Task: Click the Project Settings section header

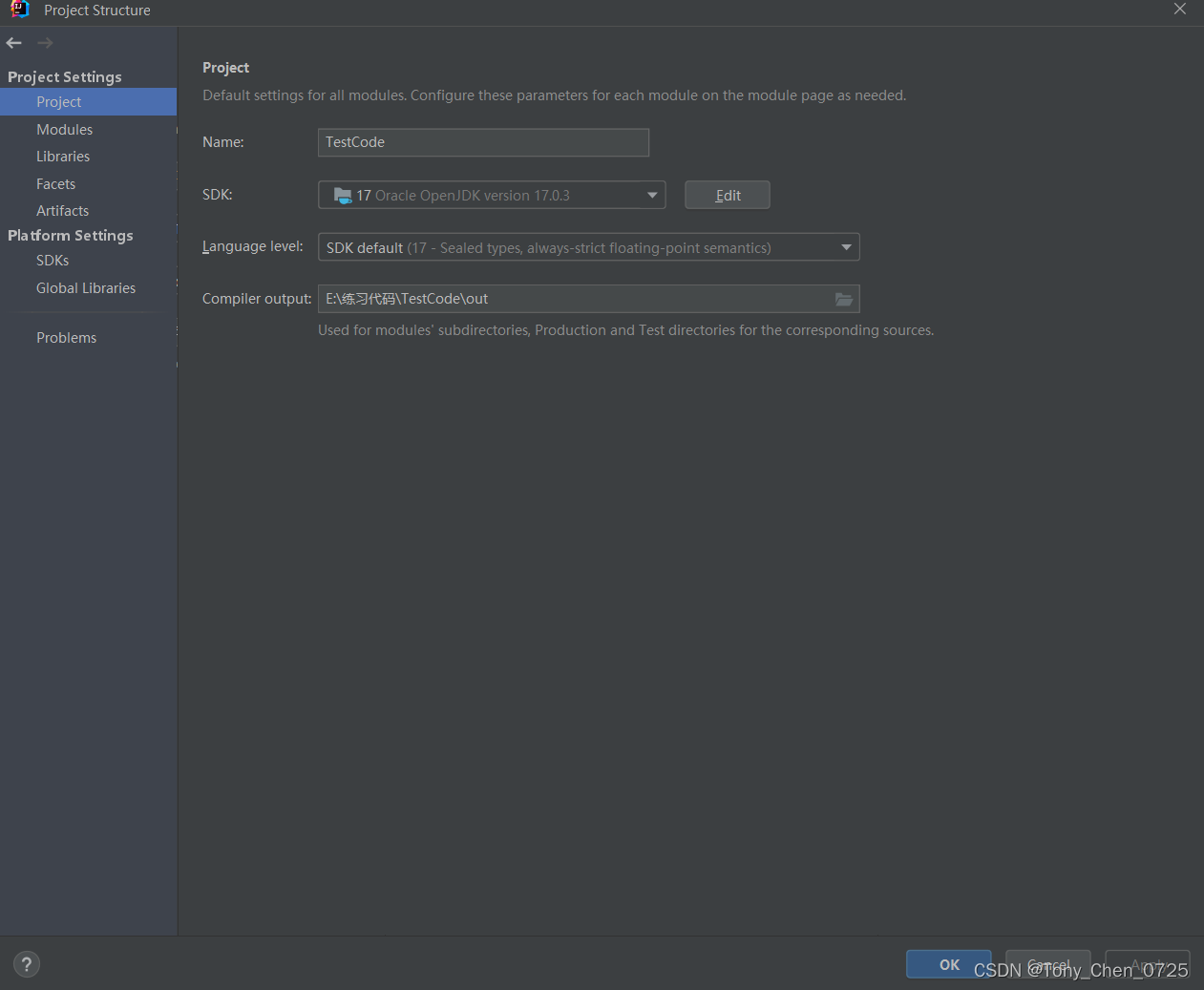Action: [65, 76]
